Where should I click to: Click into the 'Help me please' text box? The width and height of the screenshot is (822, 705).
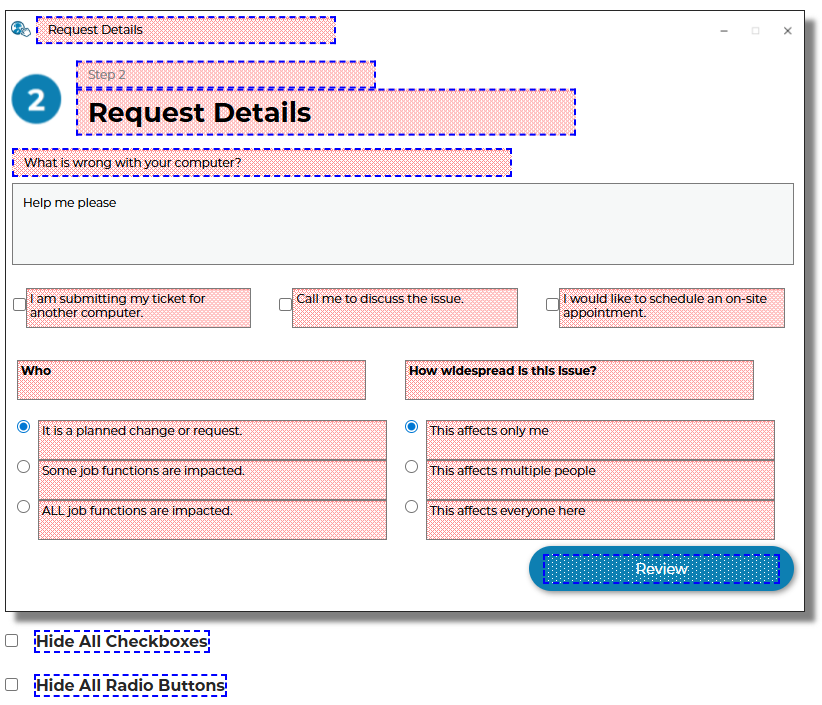(402, 224)
